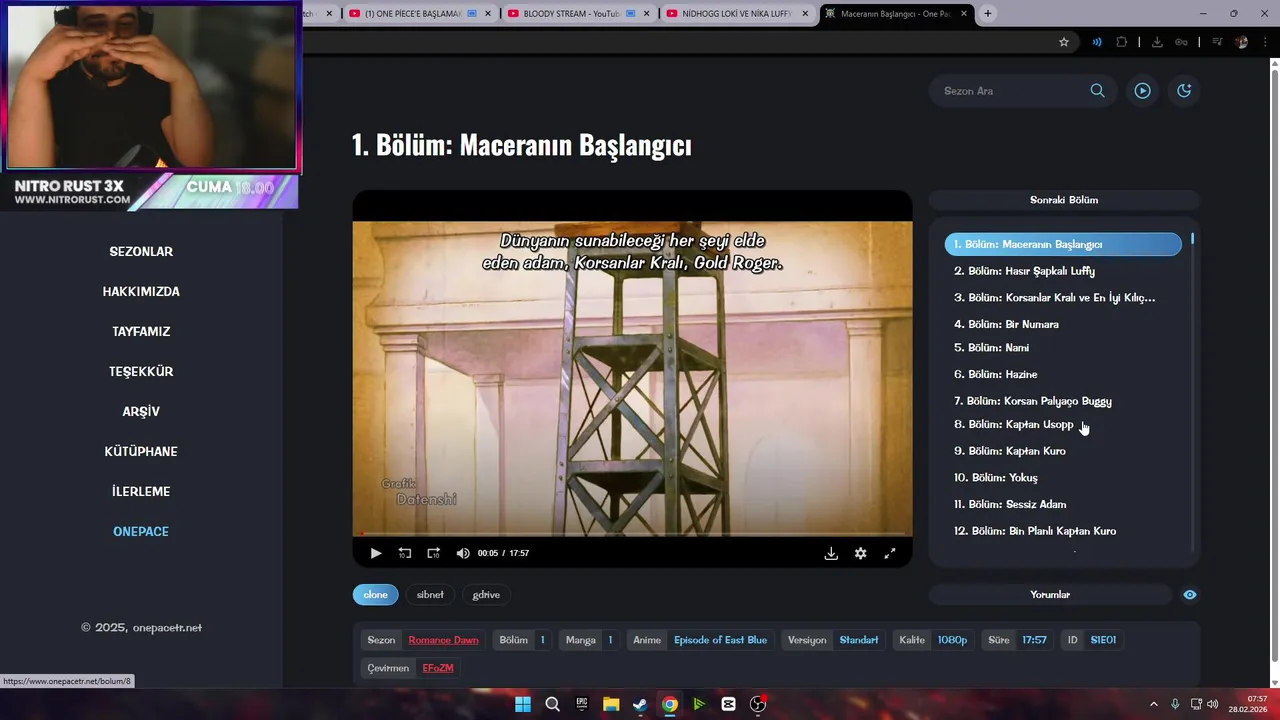Download the video from player controls
This screenshot has height=720, width=1280.
(x=831, y=553)
